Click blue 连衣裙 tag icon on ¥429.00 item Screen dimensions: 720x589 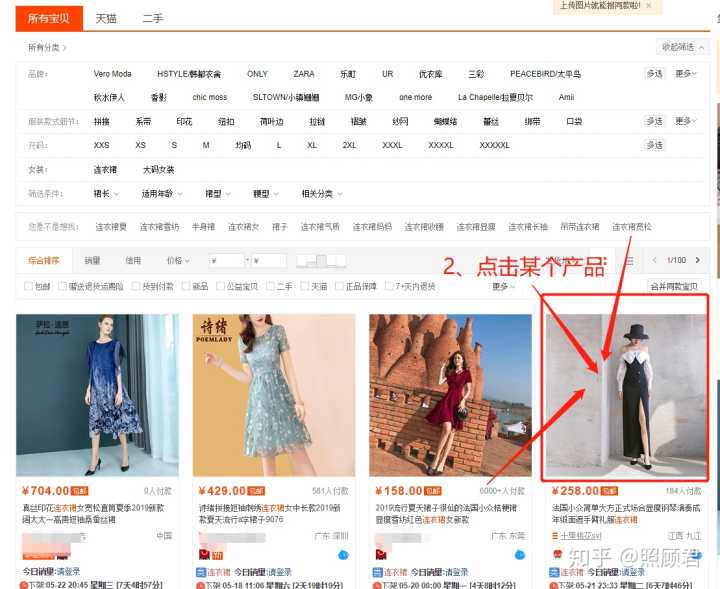(201, 572)
